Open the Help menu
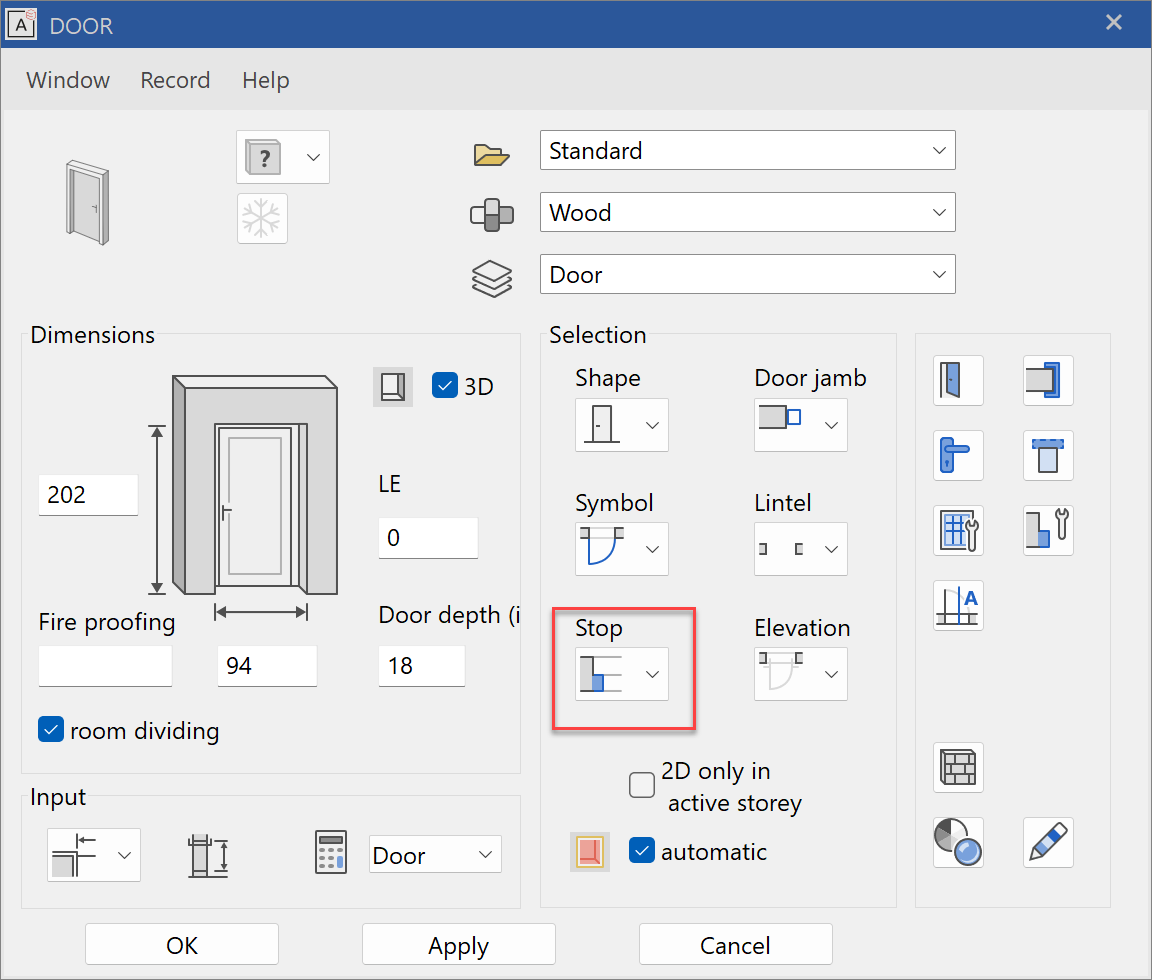This screenshot has width=1152, height=980. (x=265, y=79)
